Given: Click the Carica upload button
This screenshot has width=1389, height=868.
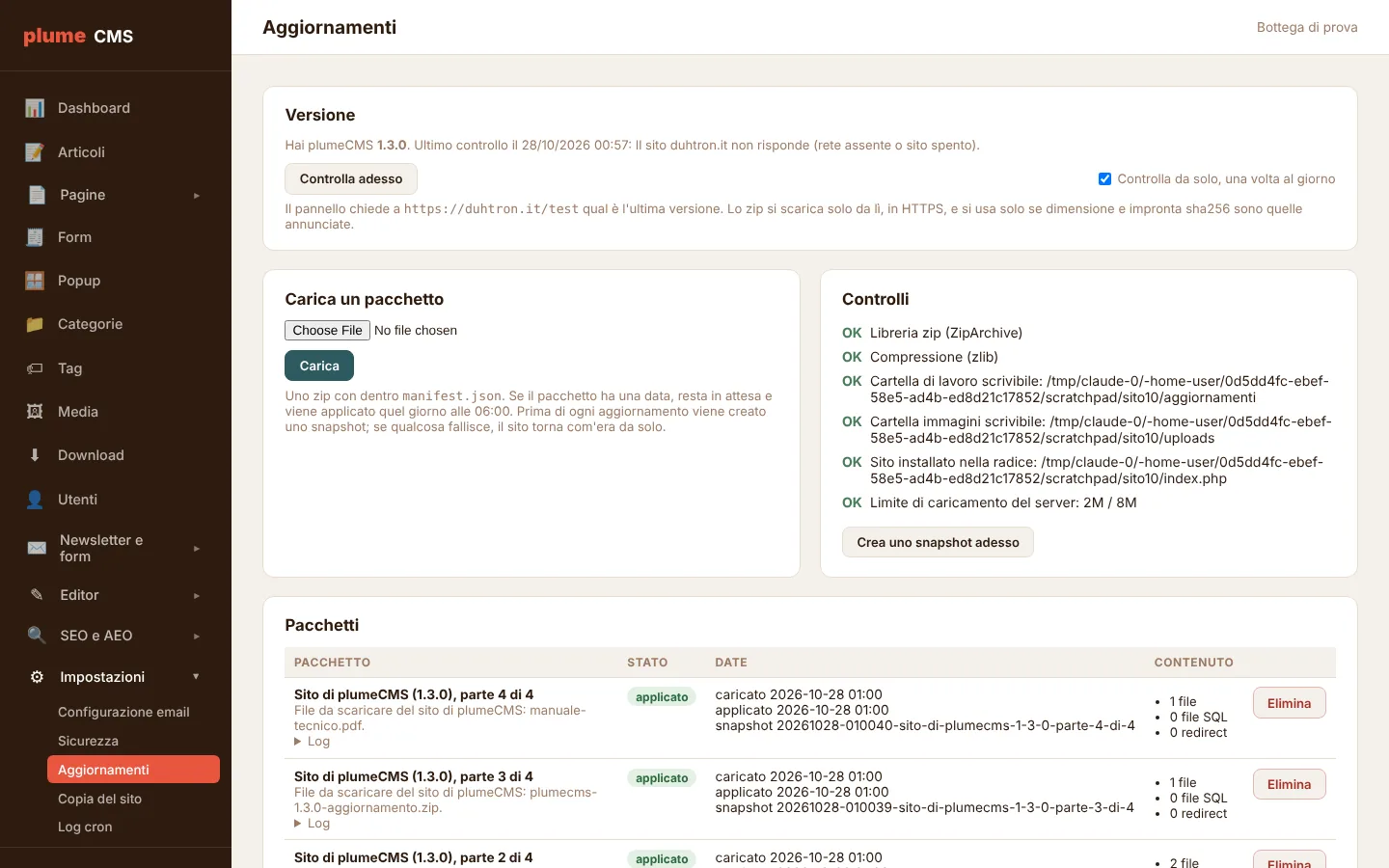Looking at the screenshot, I should tap(319, 366).
